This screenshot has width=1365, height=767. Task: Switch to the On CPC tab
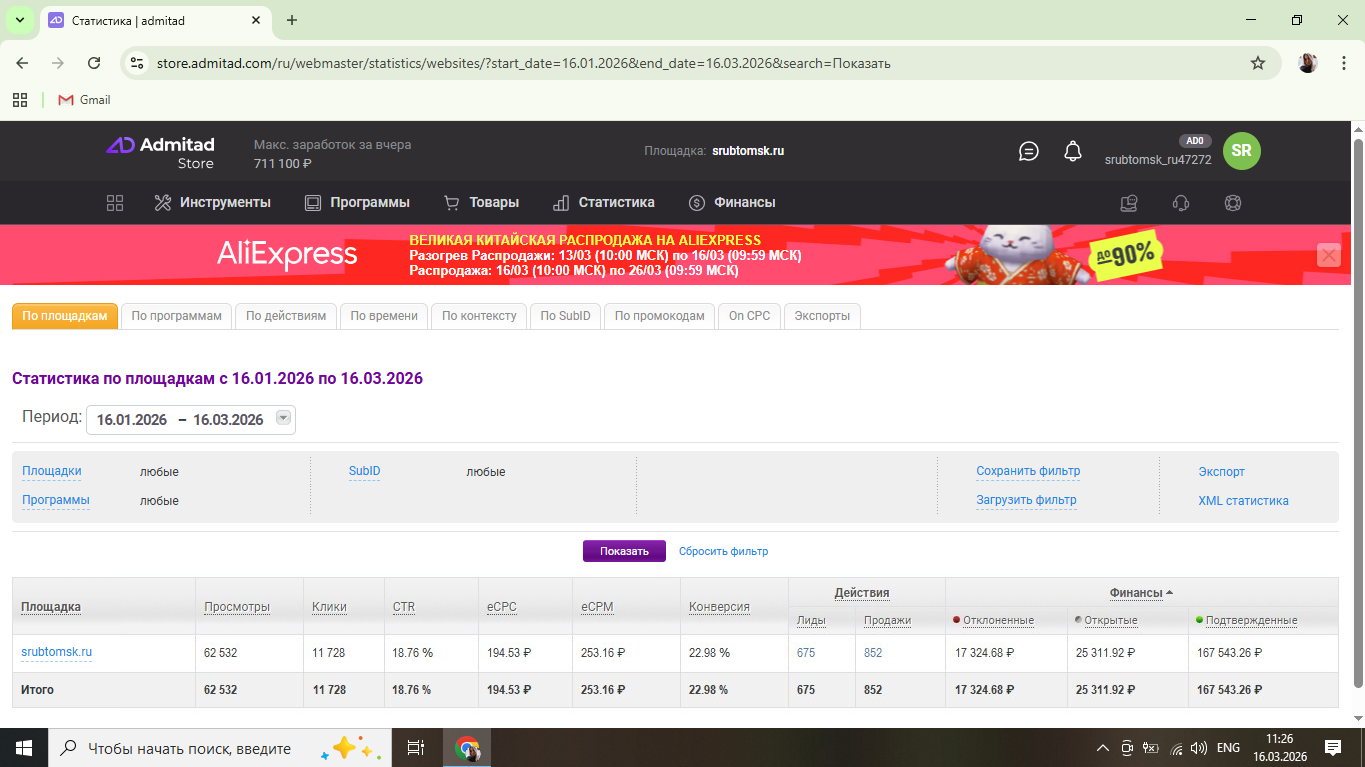click(x=750, y=316)
